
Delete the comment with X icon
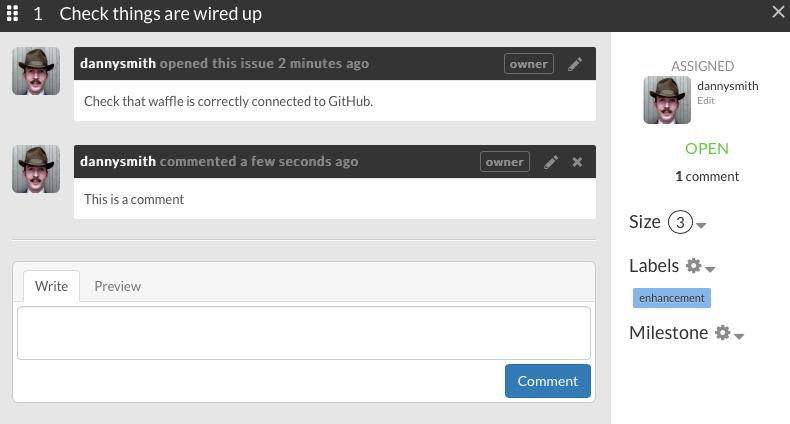coord(577,162)
